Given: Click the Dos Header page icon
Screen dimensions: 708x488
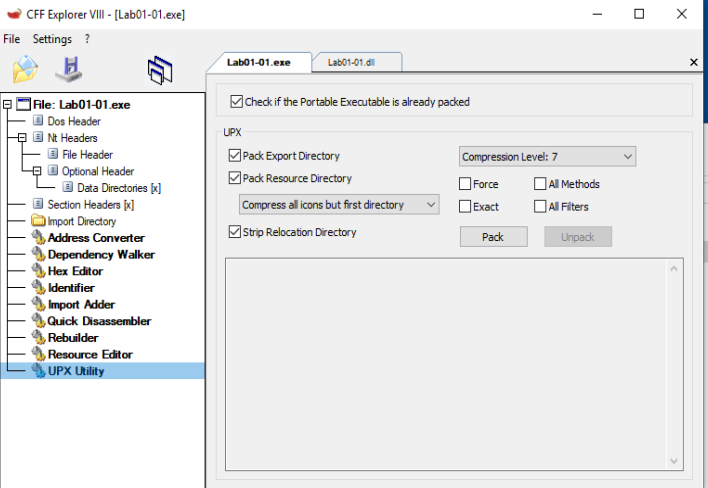Looking at the screenshot, I should (38, 121).
